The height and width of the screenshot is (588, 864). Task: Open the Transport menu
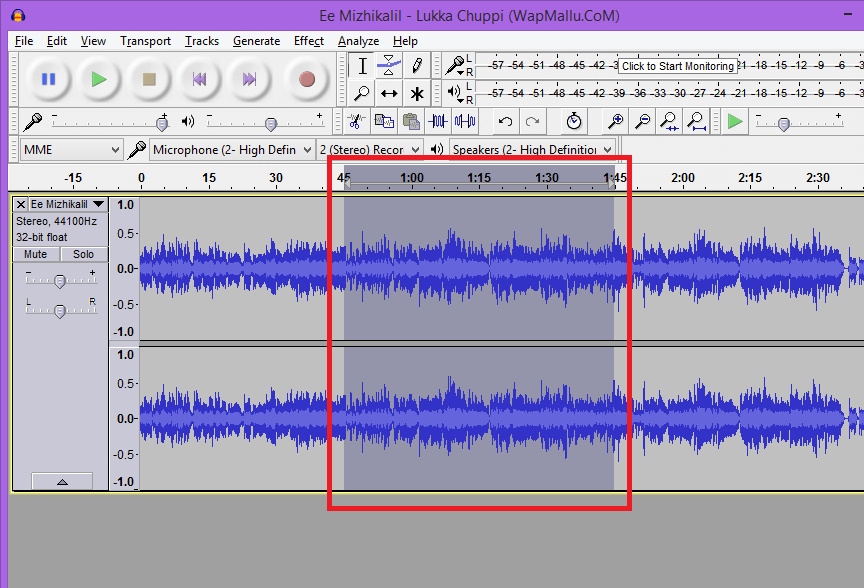click(145, 41)
